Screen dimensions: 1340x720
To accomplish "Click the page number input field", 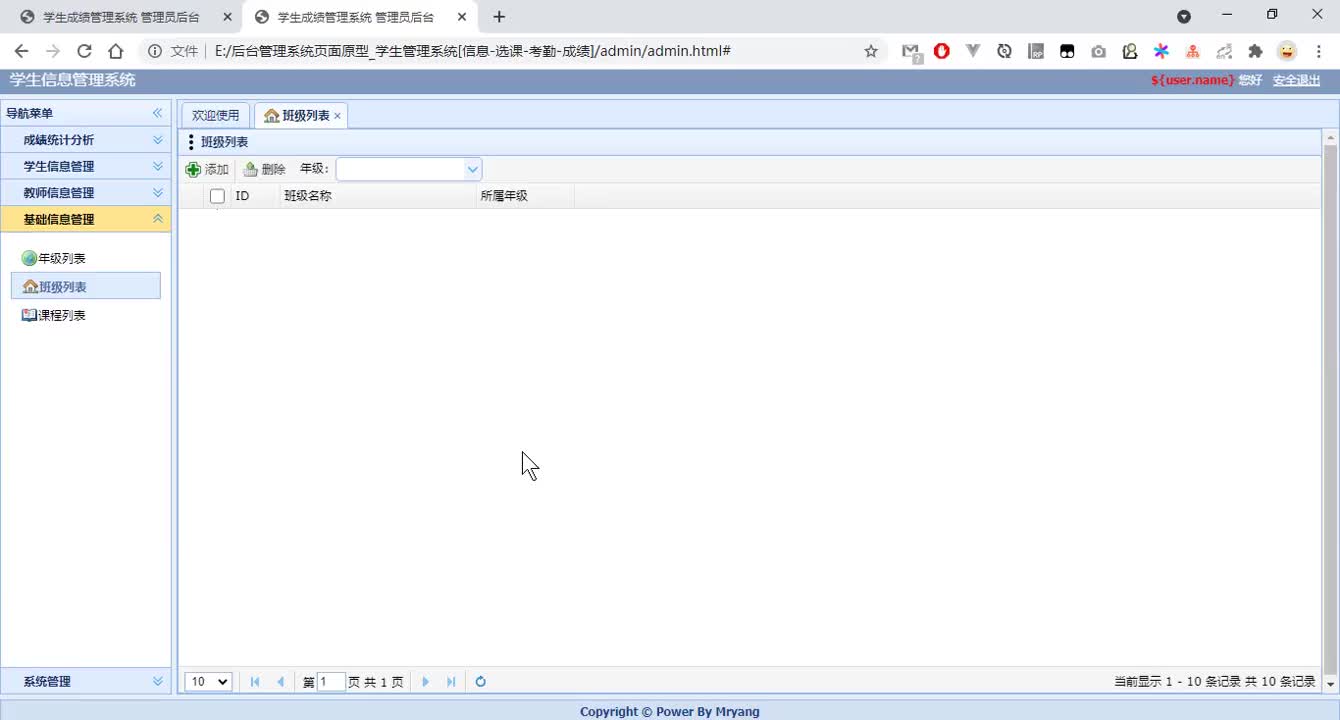I will tap(331, 682).
